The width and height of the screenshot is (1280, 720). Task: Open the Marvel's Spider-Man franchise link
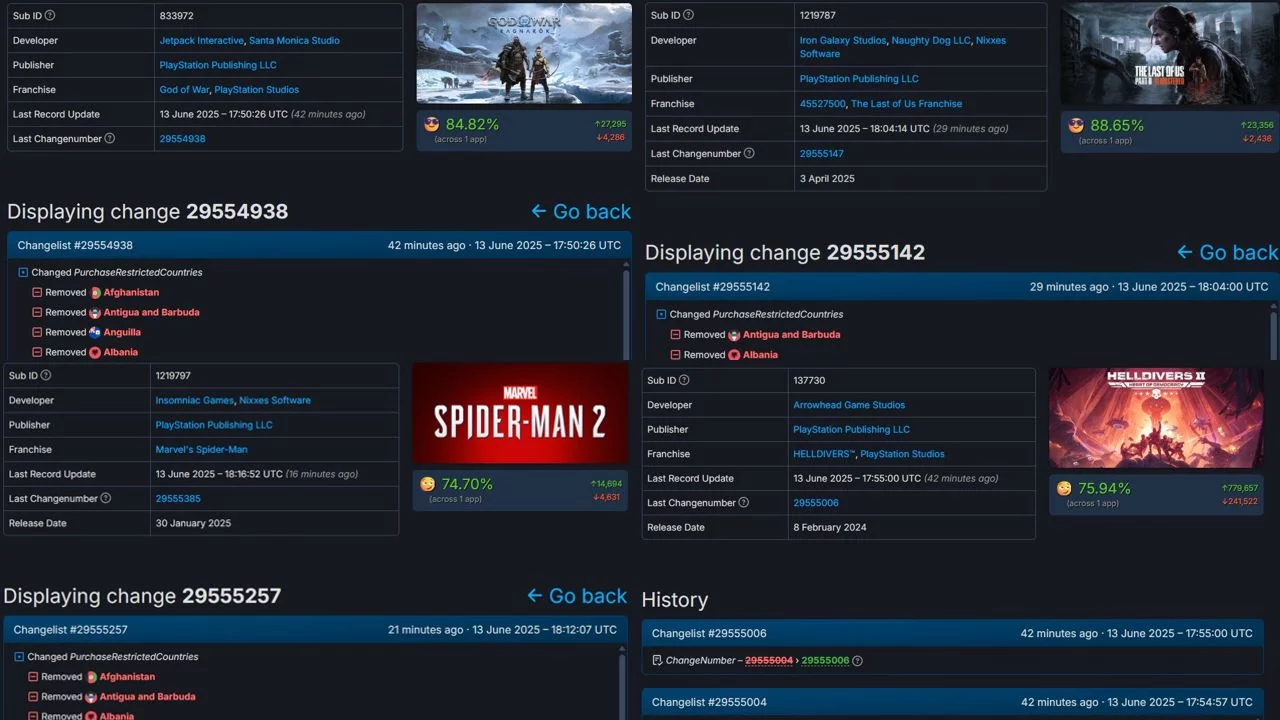click(x=201, y=450)
